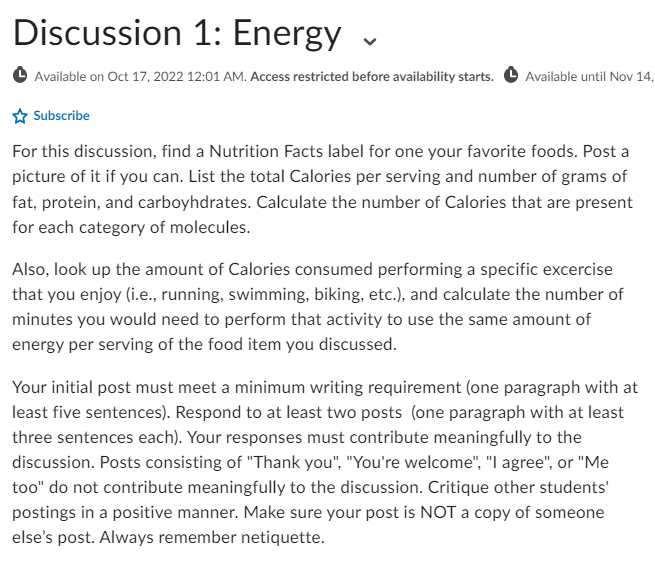Click the bold Access restricted before availability starts text
The width and height of the screenshot is (655, 565).
(372, 77)
